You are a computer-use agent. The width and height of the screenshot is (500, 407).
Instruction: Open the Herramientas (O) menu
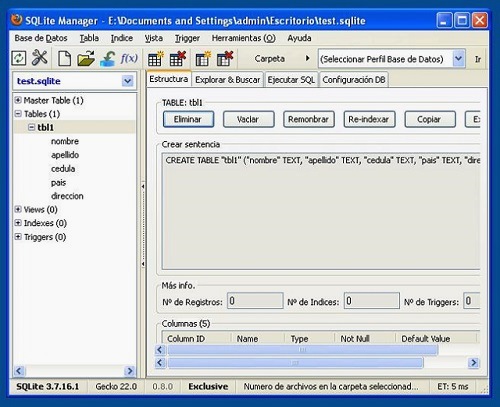[244, 38]
